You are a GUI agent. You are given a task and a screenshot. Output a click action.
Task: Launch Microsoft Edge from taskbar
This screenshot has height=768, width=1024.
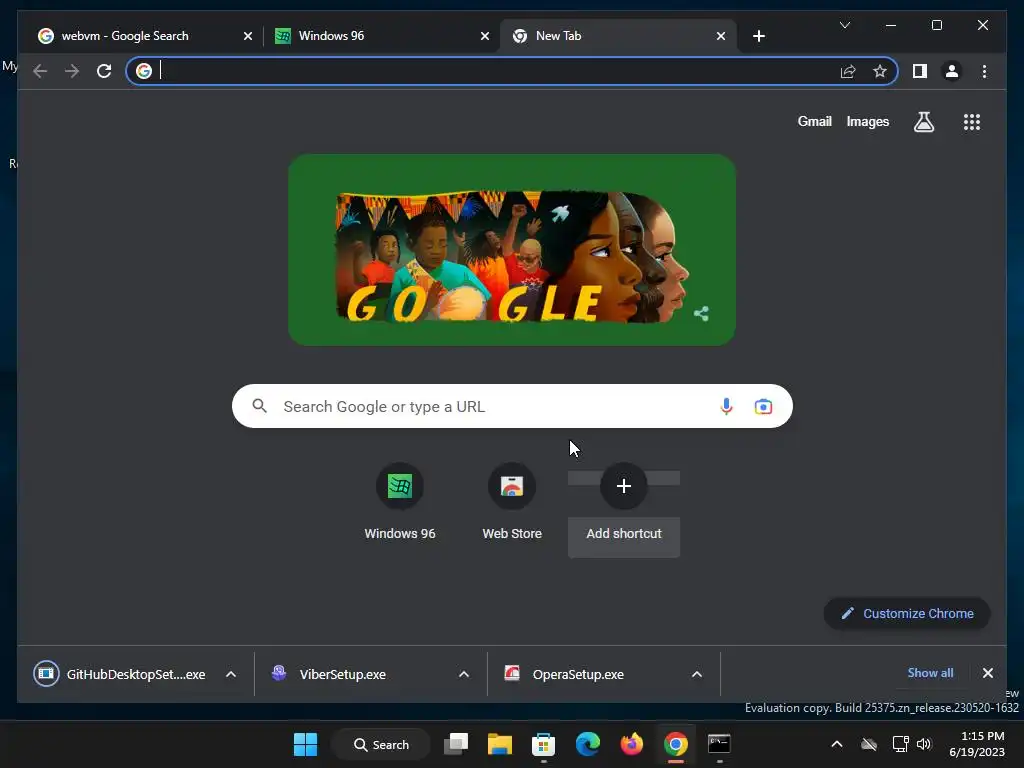[588, 744]
